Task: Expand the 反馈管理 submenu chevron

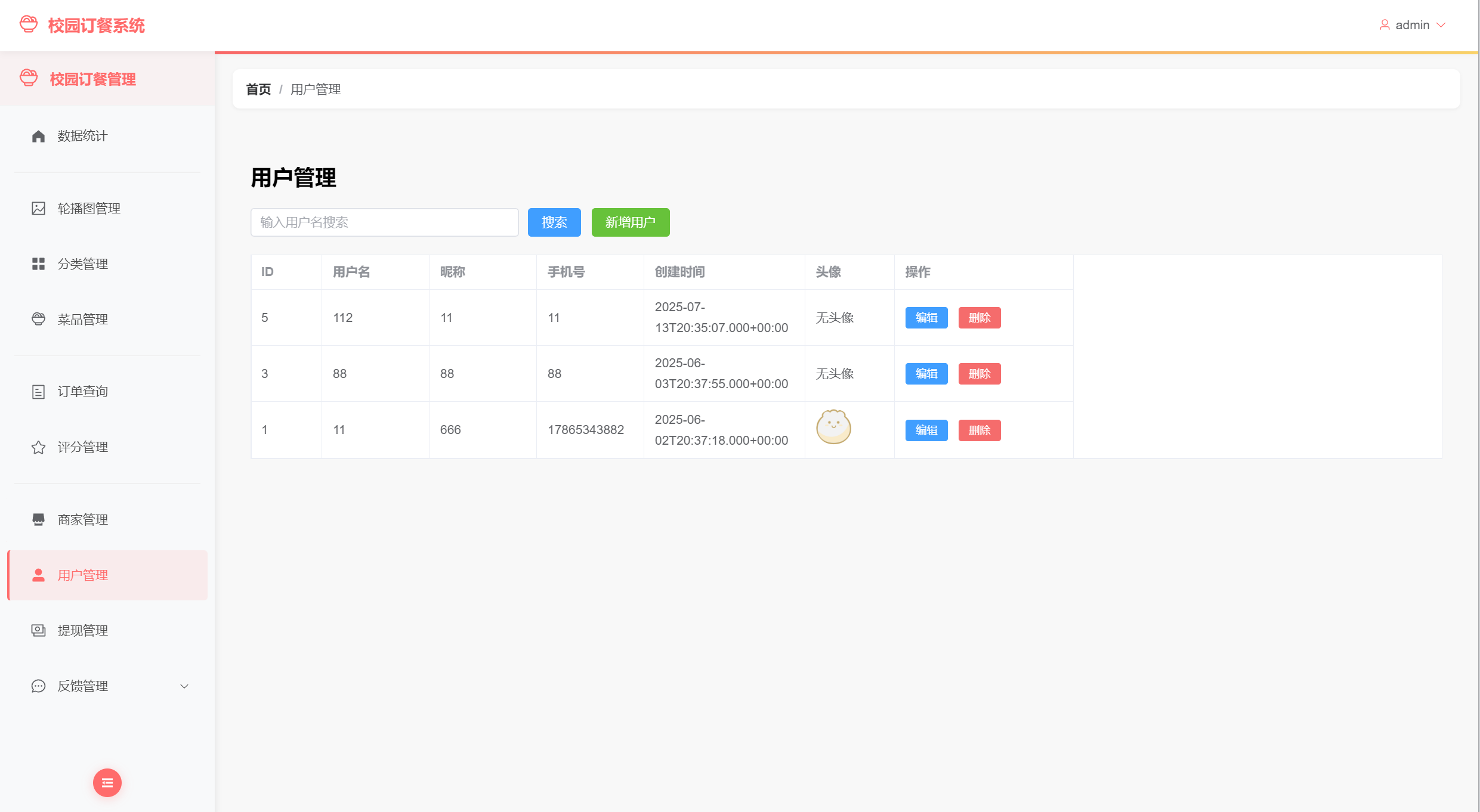Action: point(184,686)
